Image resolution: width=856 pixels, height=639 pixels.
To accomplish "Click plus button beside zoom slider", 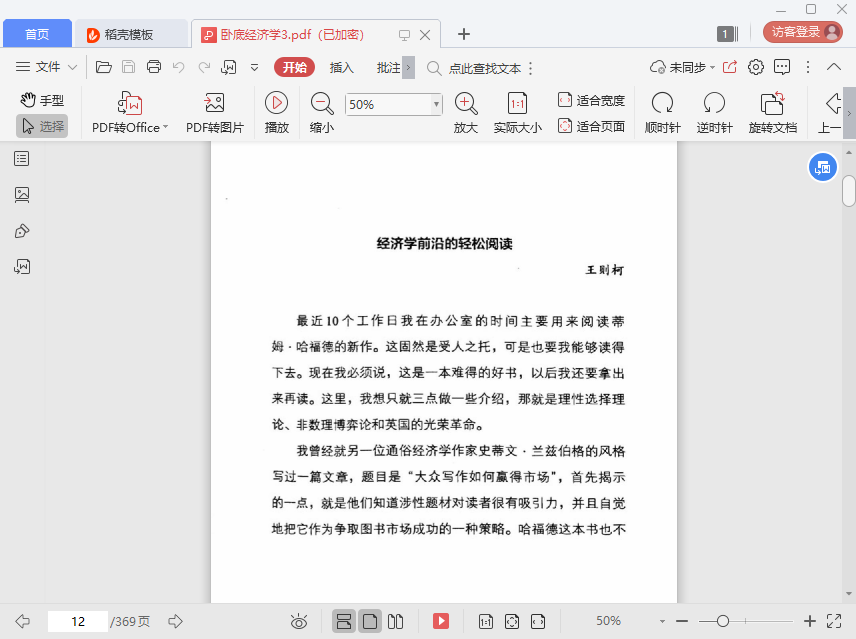I will (x=810, y=621).
